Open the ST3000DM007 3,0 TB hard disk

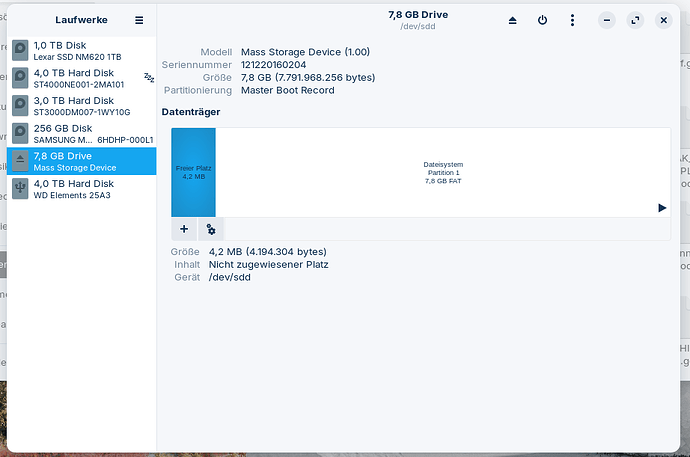coord(80,106)
